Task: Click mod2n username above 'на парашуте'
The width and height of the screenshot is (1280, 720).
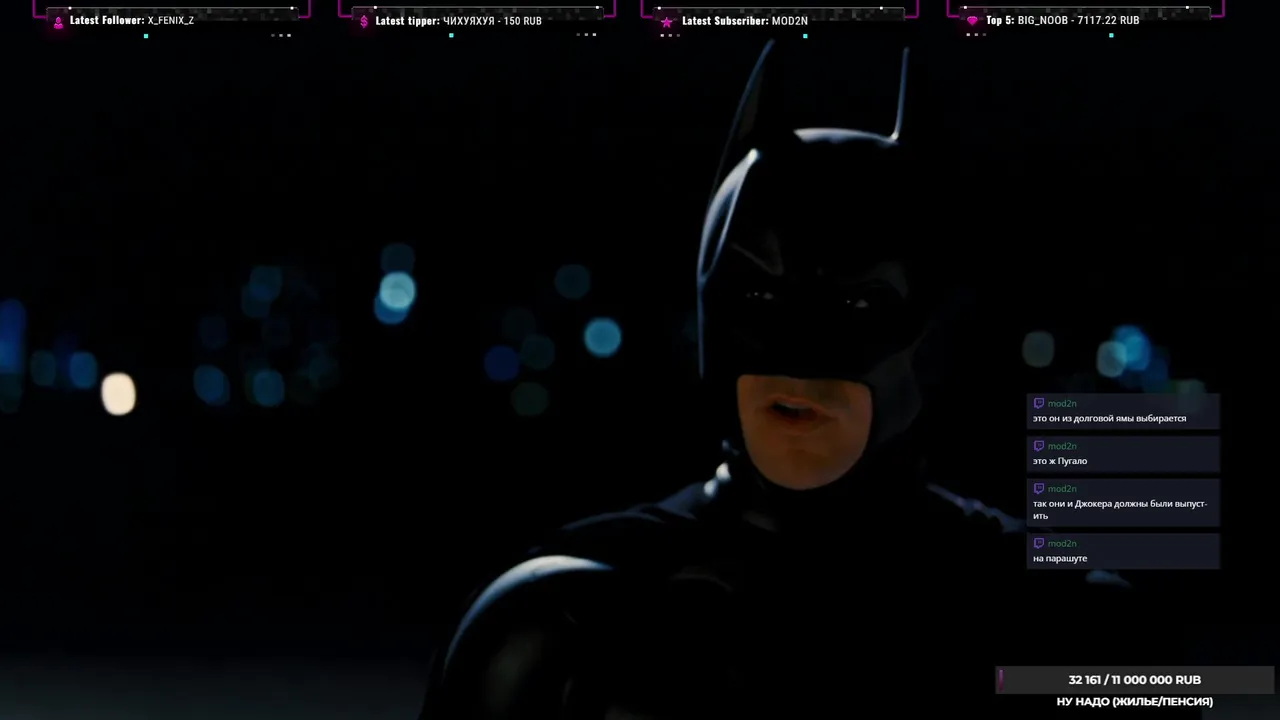Action: click(1062, 543)
